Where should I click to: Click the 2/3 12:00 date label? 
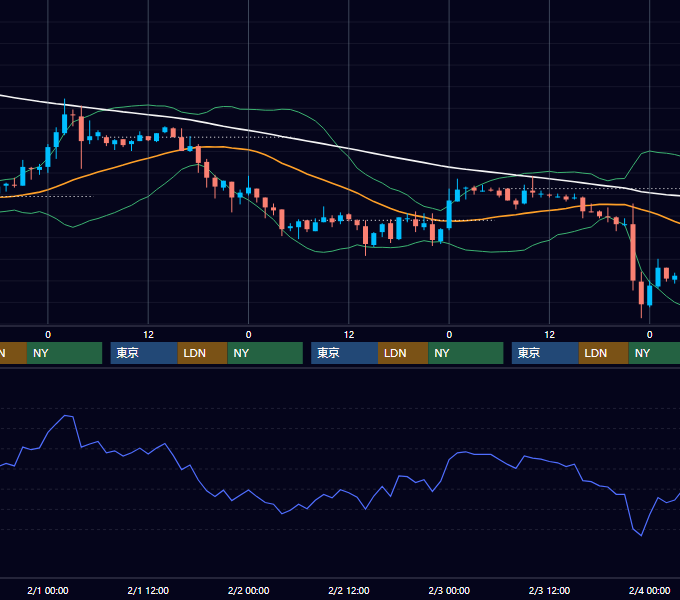[549, 590]
